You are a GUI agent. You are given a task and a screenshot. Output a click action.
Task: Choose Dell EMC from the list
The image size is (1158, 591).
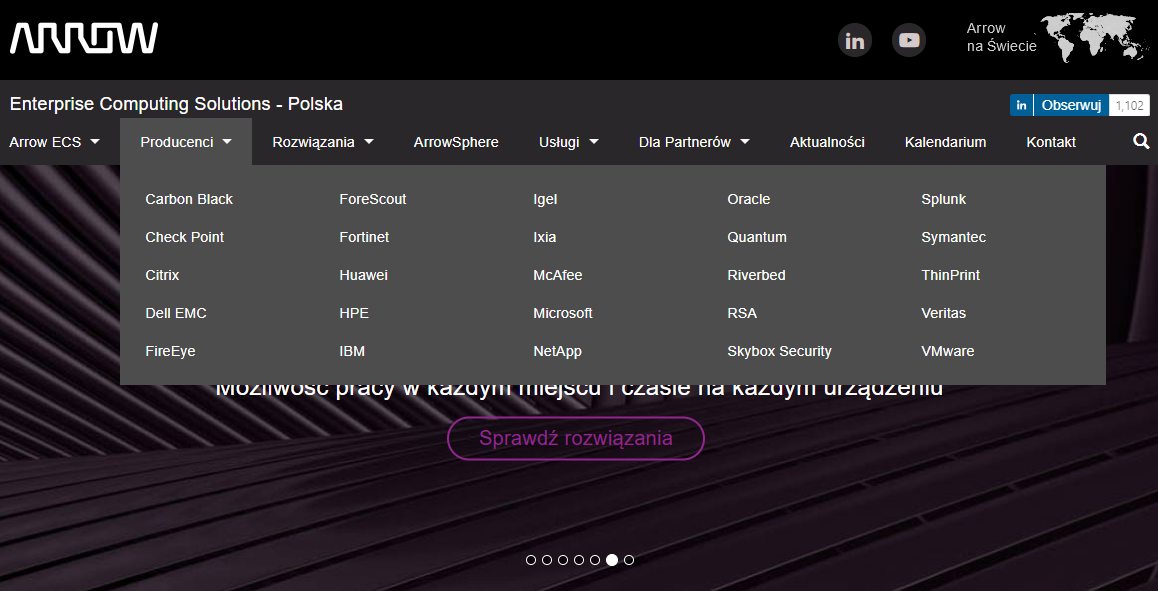pos(176,313)
